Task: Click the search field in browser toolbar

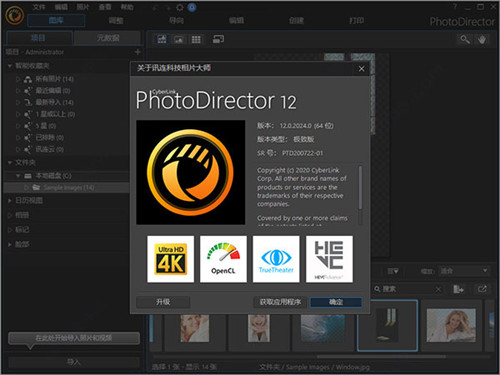Action: pos(407,289)
